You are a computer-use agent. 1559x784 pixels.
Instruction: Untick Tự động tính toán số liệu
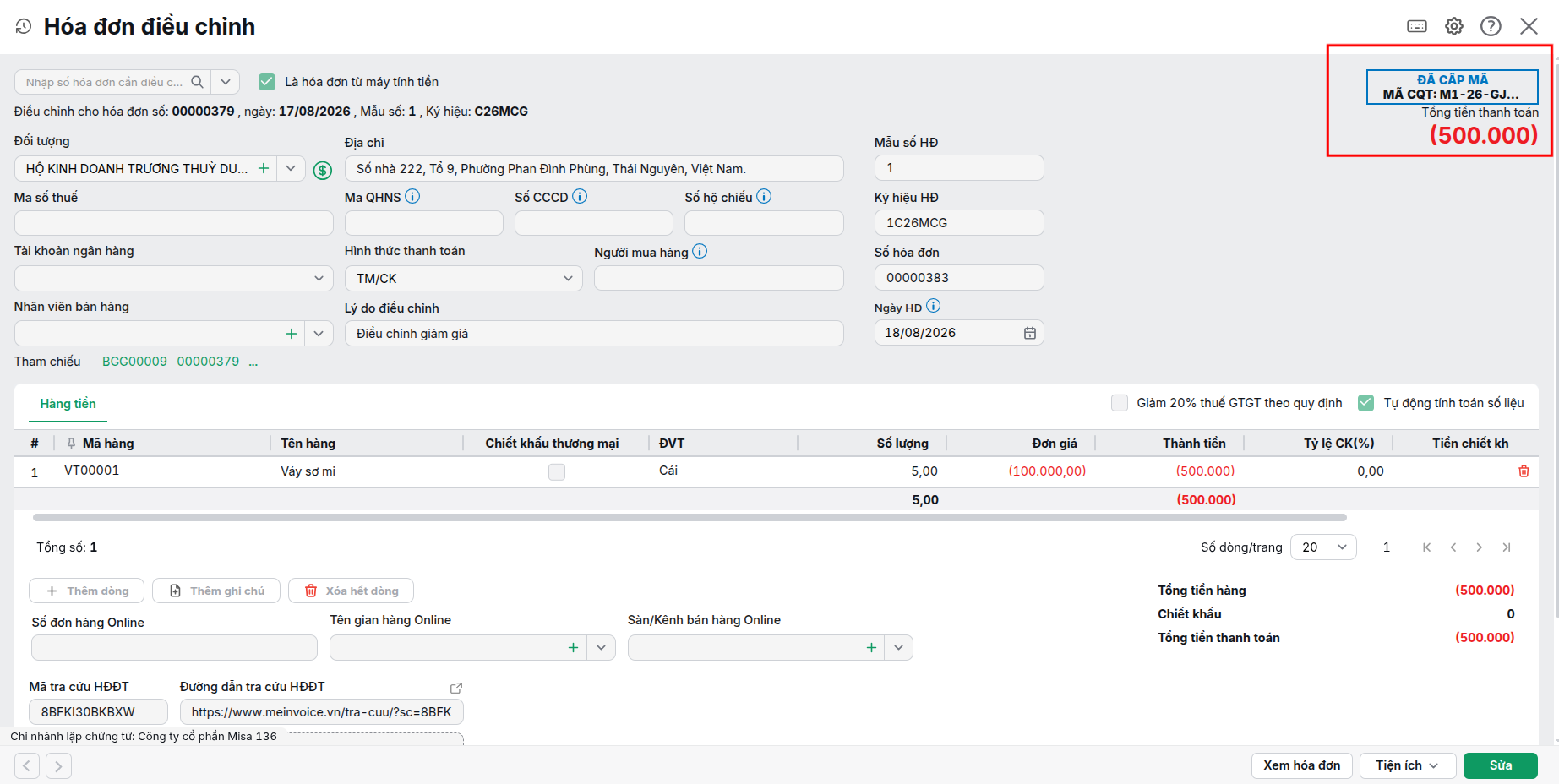pyautogui.click(x=1365, y=403)
